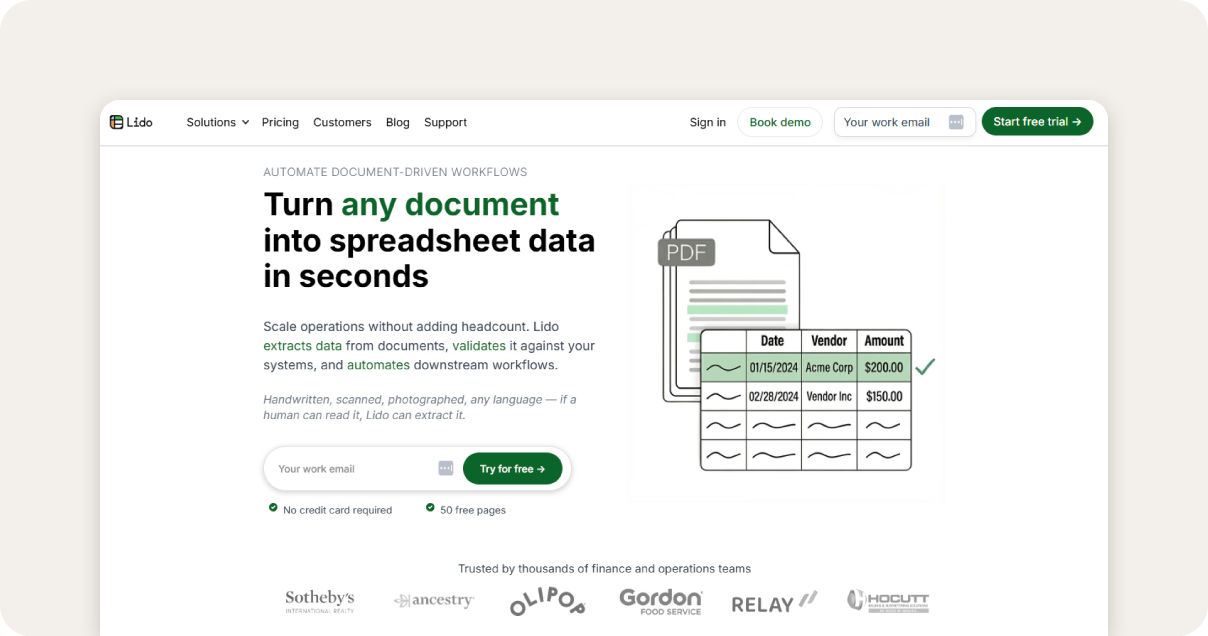Image resolution: width=1208 pixels, height=636 pixels.
Task: Click the Book demo button
Action: pyautogui.click(x=780, y=122)
